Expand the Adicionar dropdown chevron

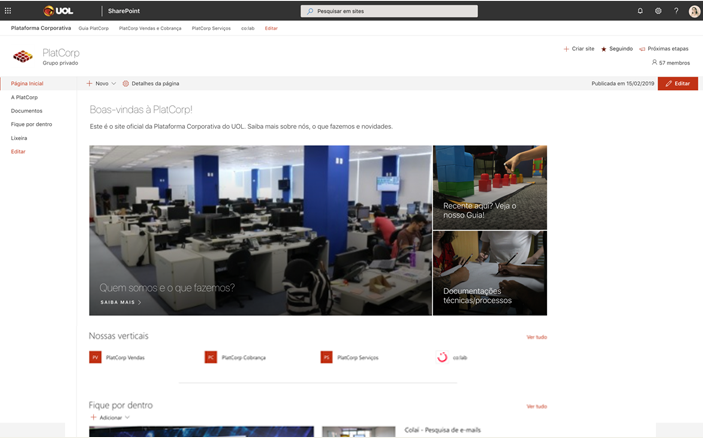click(x=127, y=417)
